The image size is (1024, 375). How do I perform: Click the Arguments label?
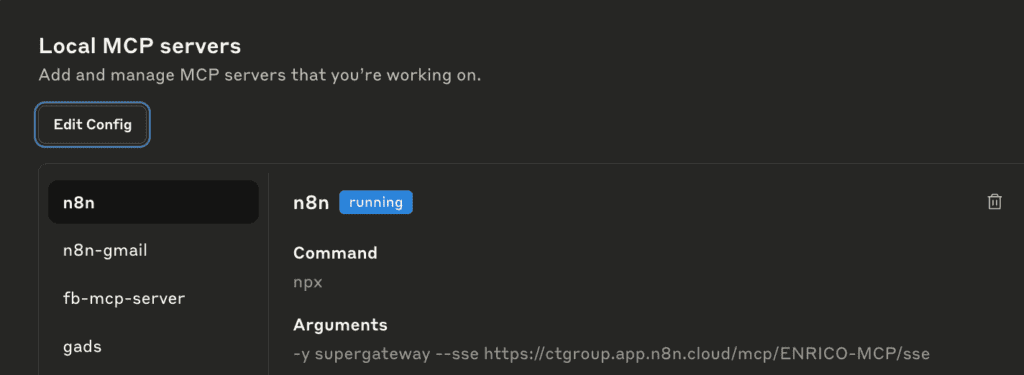tap(340, 325)
